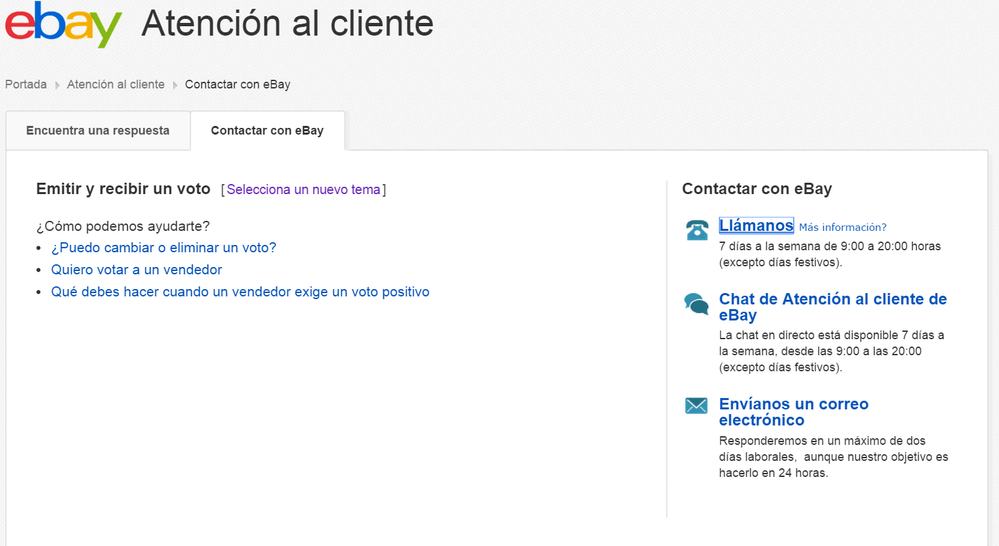Click the Atención al cliente page heading
The height and width of the screenshot is (546, 999).
click(x=288, y=23)
